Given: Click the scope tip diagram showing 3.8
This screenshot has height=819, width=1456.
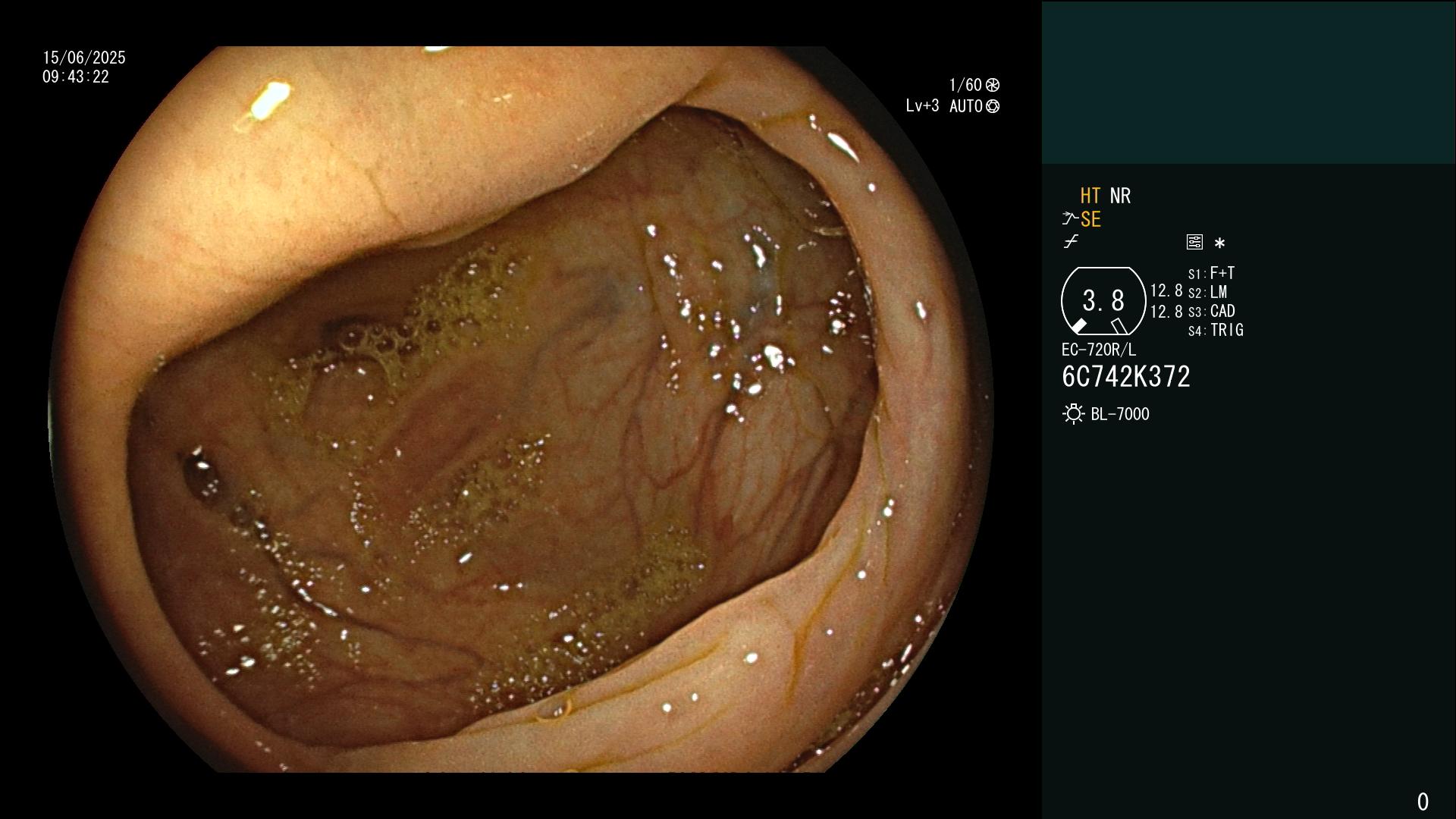Looking at the screenshot, I should [1103, 301].
